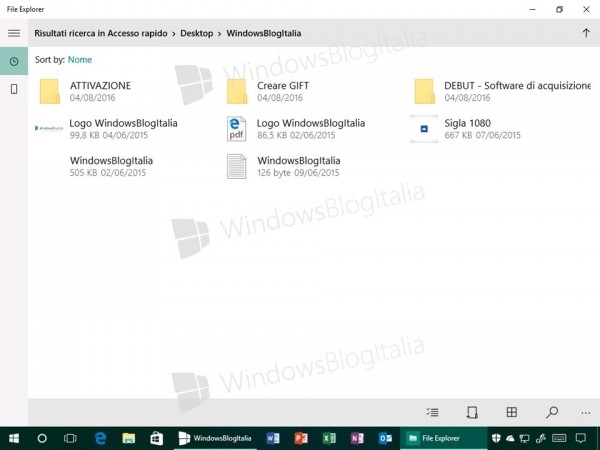Toggle multi-select list mode icon
600x450 pixels.
pyautogui.click(x=433, y=412)
